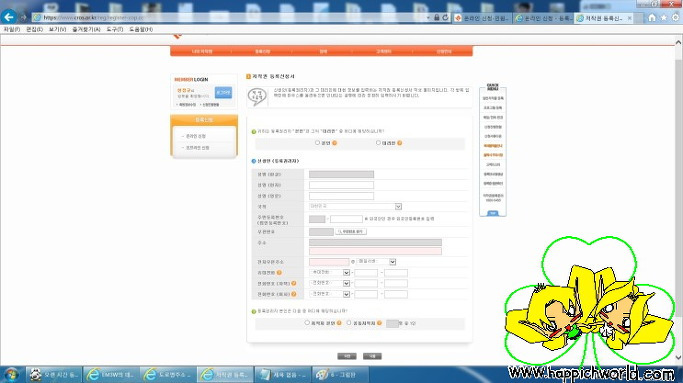The image size is (683, 383).
Task: Click 검색 in the orange navigation bar
Action: 323,51
